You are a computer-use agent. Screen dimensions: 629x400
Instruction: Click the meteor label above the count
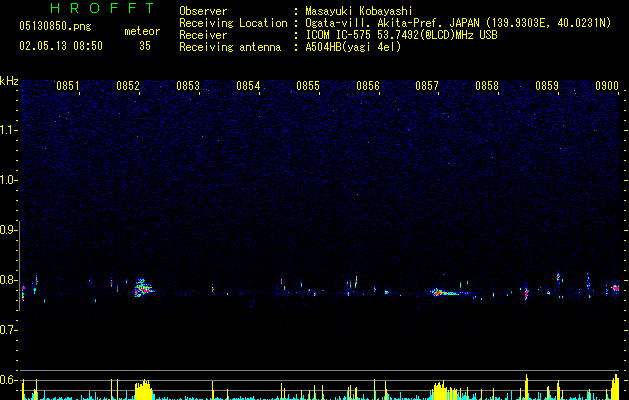[142, 31]
